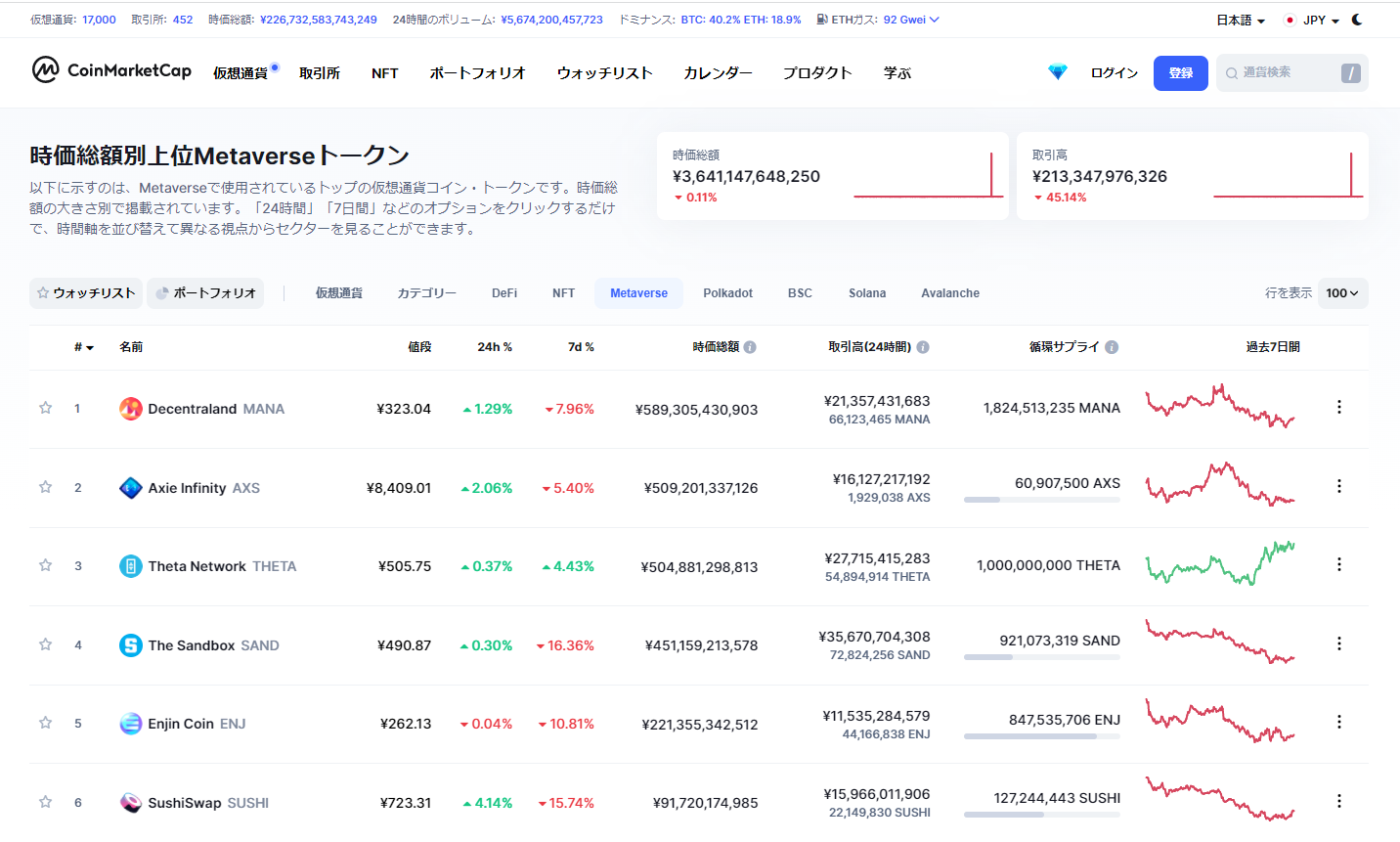1400x842 pixels.
Task: Click the ログイン link
Action: coord(1115,73)
